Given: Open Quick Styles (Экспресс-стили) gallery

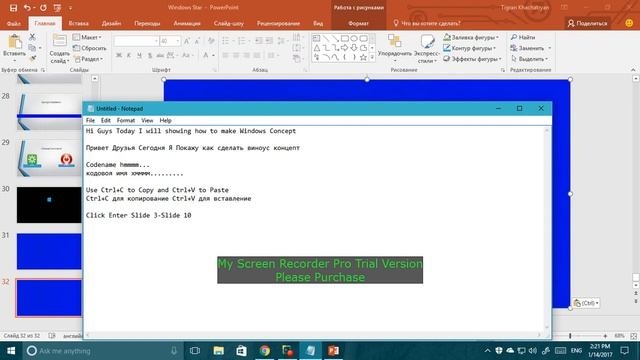Looking at the screenshot, I should tap(427, 48).
